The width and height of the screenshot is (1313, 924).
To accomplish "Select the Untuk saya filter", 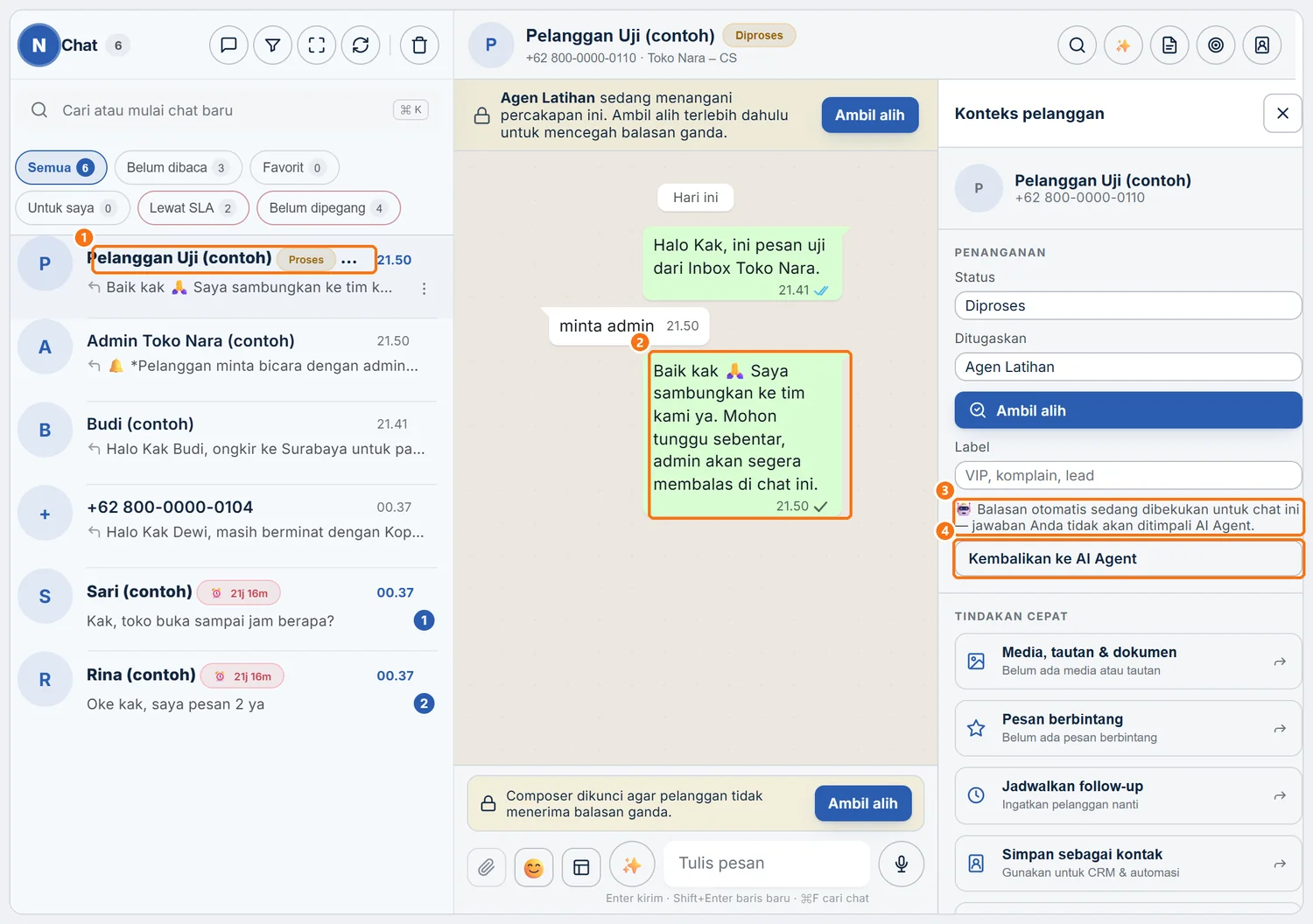I will tap(73, 208).
